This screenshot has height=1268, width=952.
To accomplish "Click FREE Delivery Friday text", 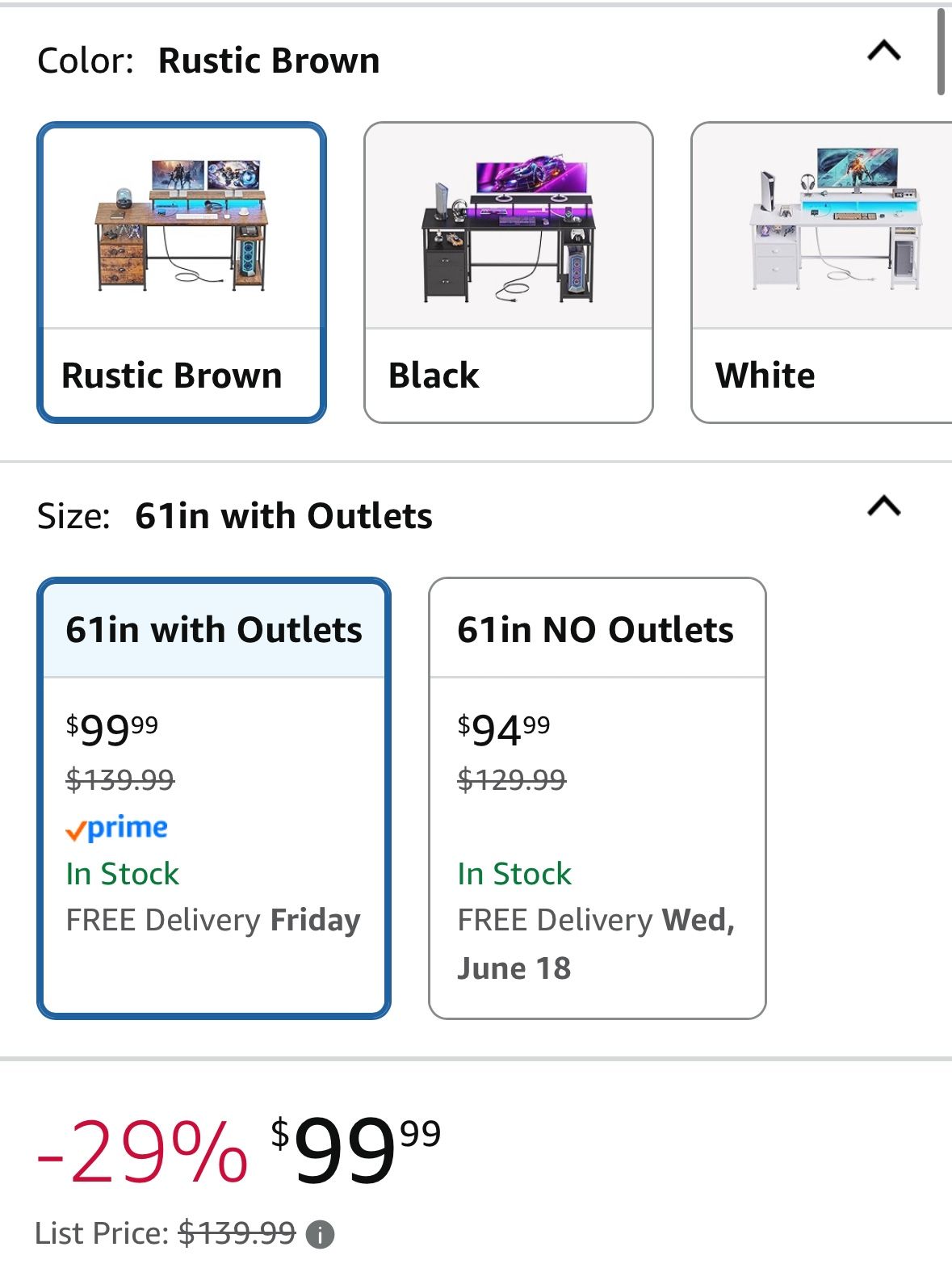I will point(213,920).
